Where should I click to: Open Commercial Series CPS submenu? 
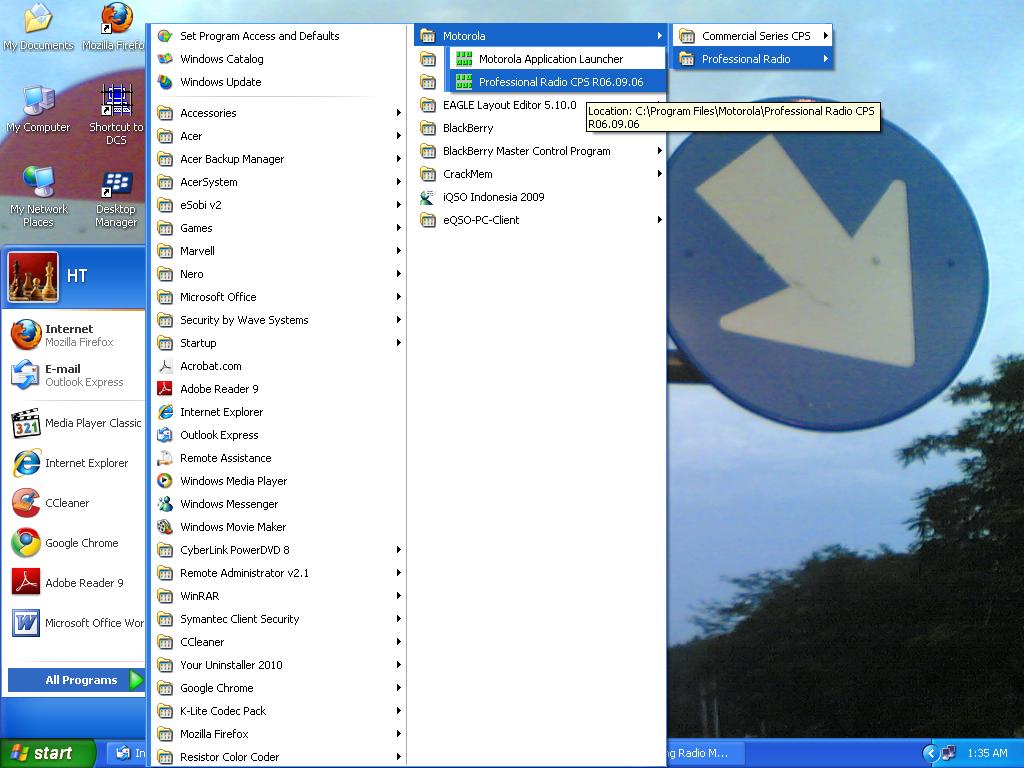coord(753,36)
